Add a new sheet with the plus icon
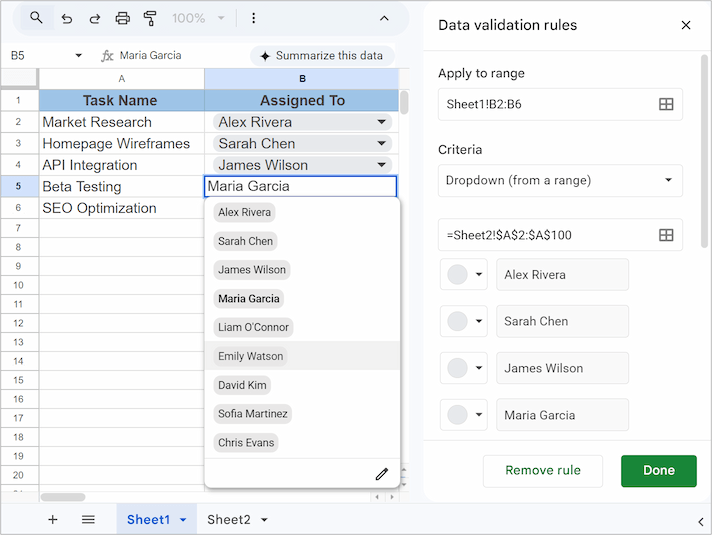Image resolution: width=712 pixels, height=535 pixels. (x=53, y=520)
